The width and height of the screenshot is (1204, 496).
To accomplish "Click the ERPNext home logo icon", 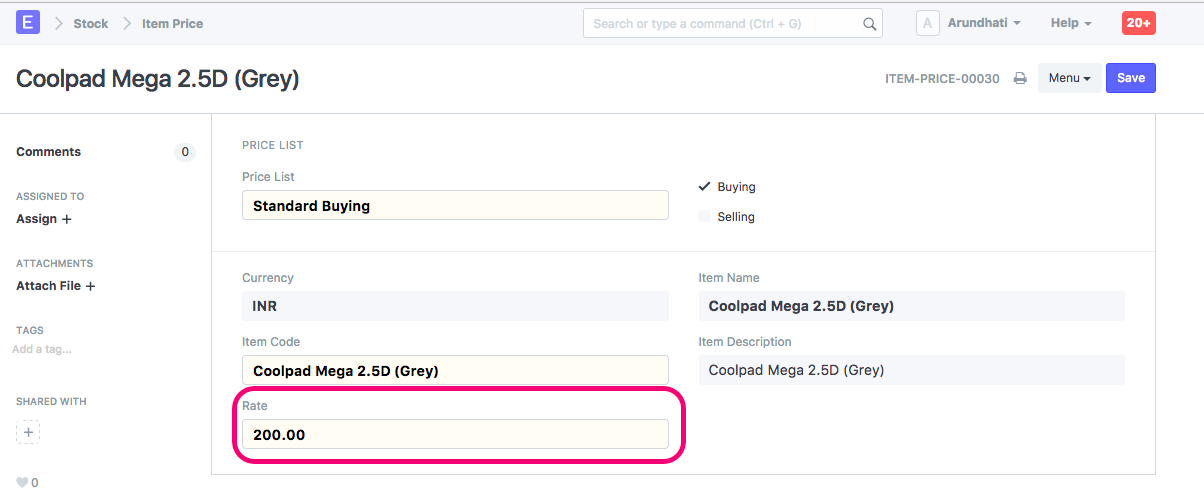I will point(28,23).
